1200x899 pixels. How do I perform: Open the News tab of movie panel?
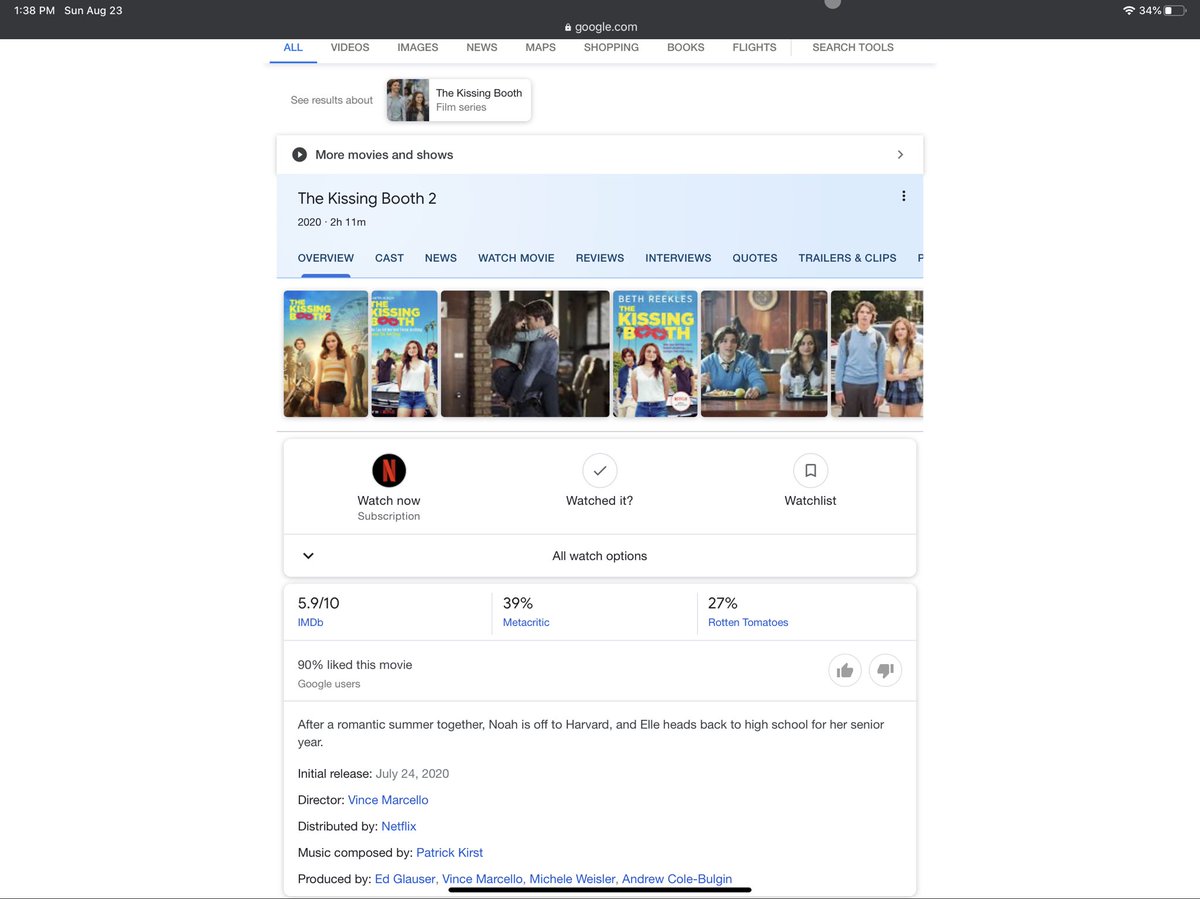tap(441, 258)
